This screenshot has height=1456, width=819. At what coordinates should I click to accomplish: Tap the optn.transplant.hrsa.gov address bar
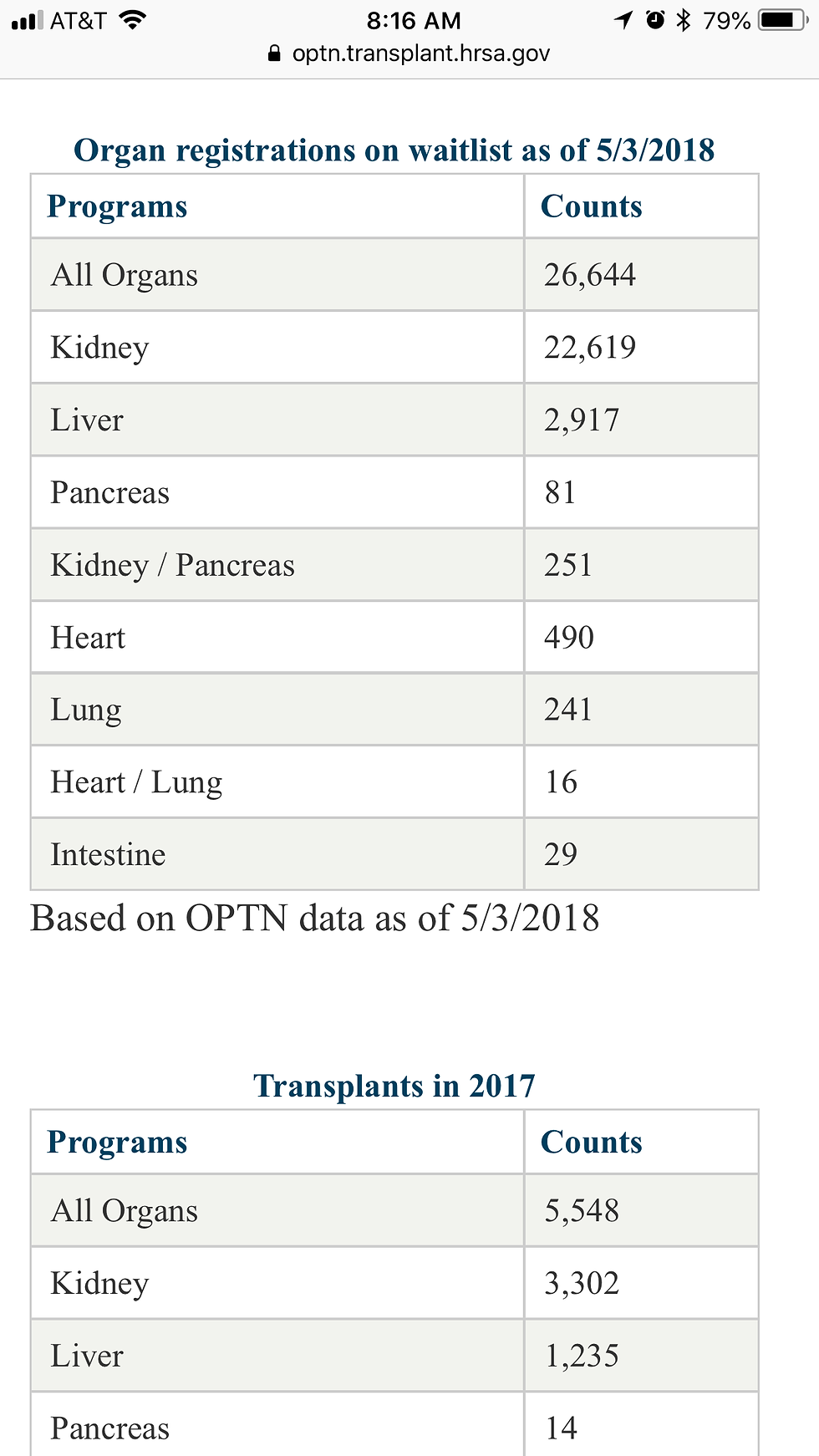coord(420,54)
